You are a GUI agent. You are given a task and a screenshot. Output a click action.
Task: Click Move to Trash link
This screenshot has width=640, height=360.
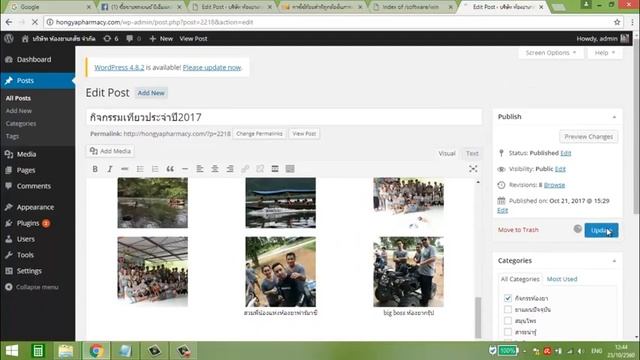tap(518, 230)
